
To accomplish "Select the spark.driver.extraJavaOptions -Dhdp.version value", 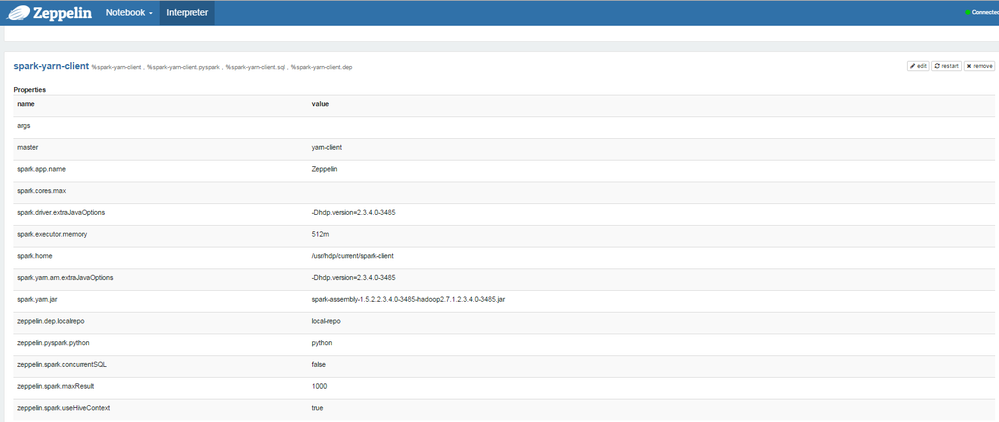I will point(354,212).
